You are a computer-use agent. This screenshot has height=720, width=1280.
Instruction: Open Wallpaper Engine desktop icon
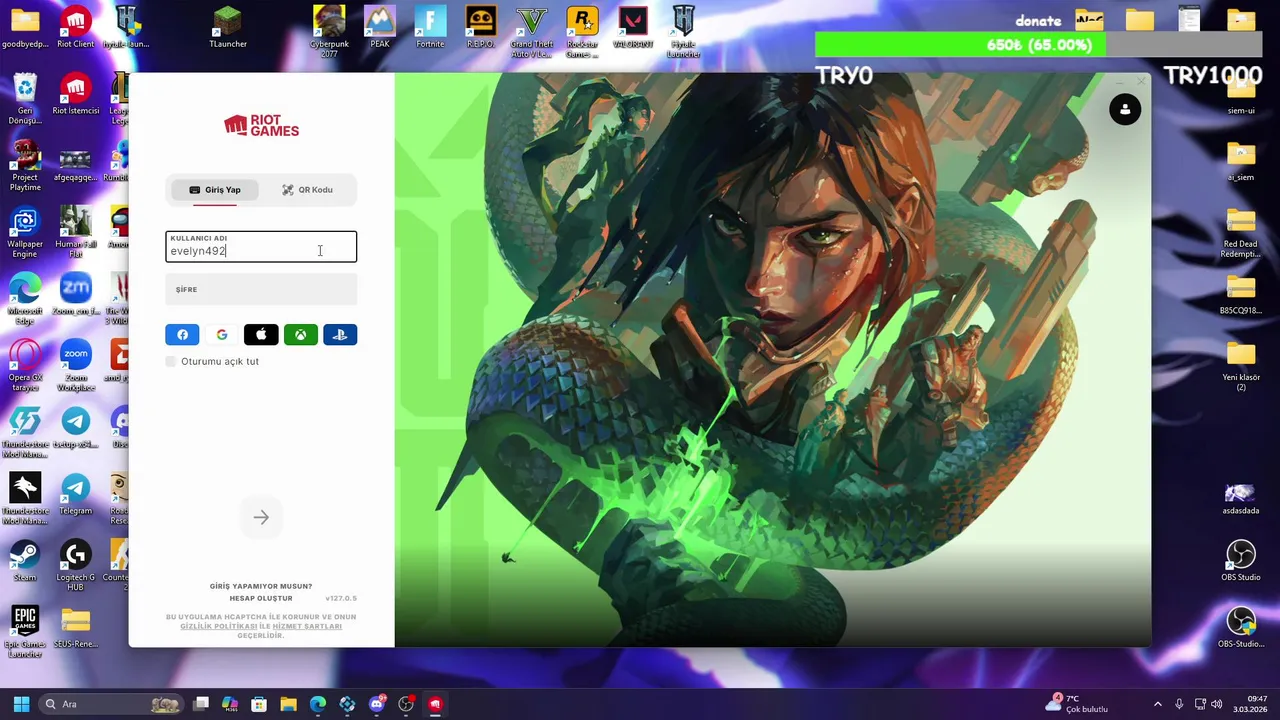[x=25, y=232]
